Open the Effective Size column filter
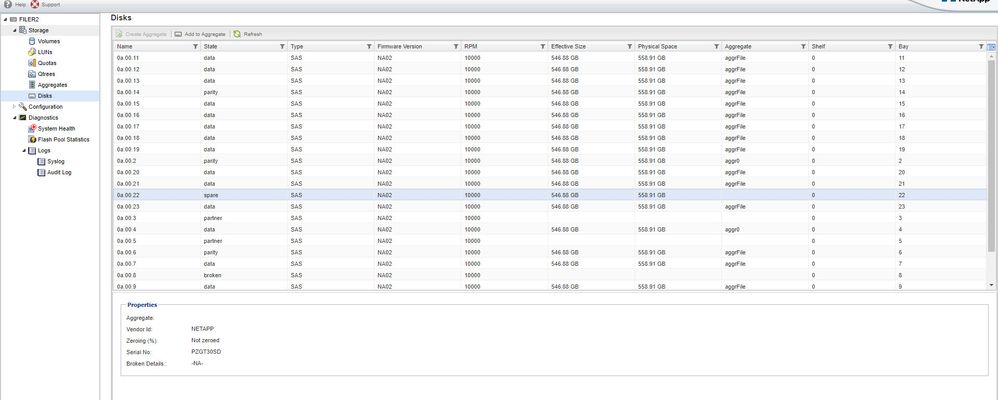This screenshot has width=998, height=400. point(629,46)
